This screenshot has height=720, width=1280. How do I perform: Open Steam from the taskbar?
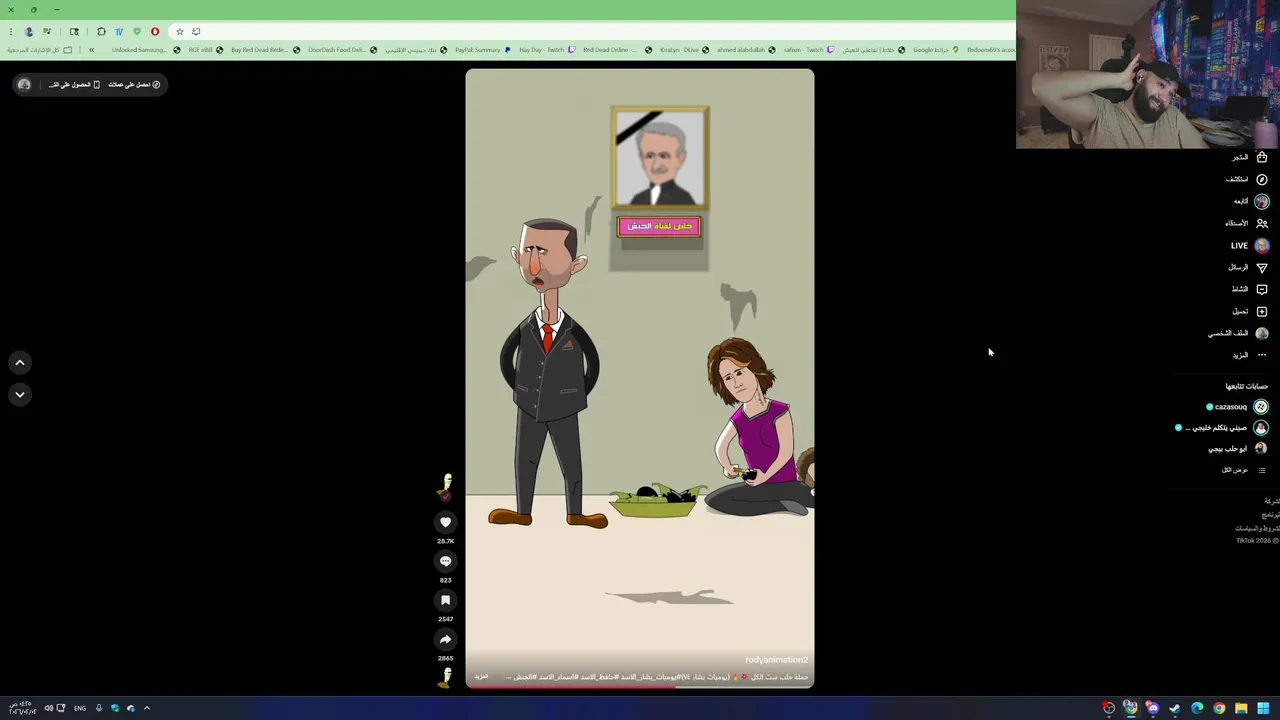(x=1175, y=708)
